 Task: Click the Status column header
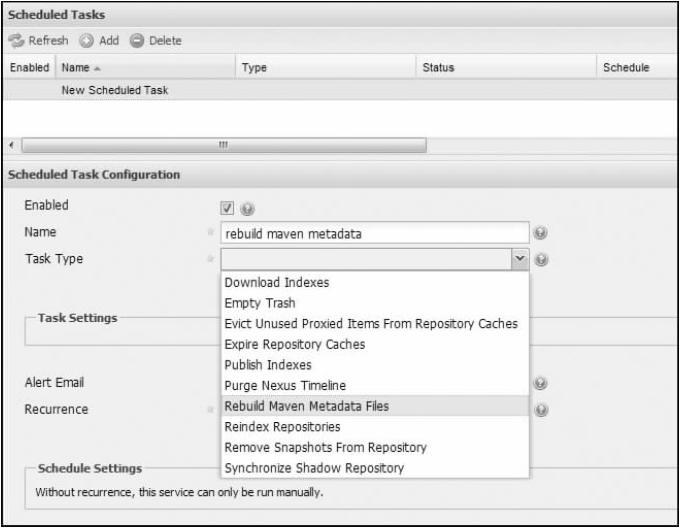439,68
